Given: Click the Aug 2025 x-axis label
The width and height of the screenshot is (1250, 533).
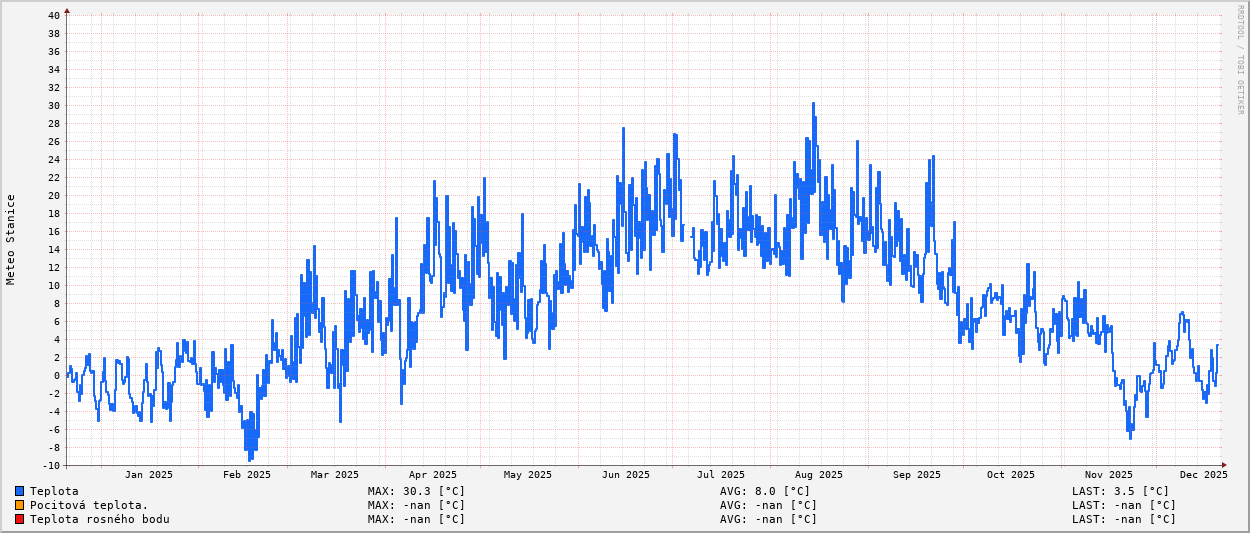Looking at the screenshot, I should [818, 475].
